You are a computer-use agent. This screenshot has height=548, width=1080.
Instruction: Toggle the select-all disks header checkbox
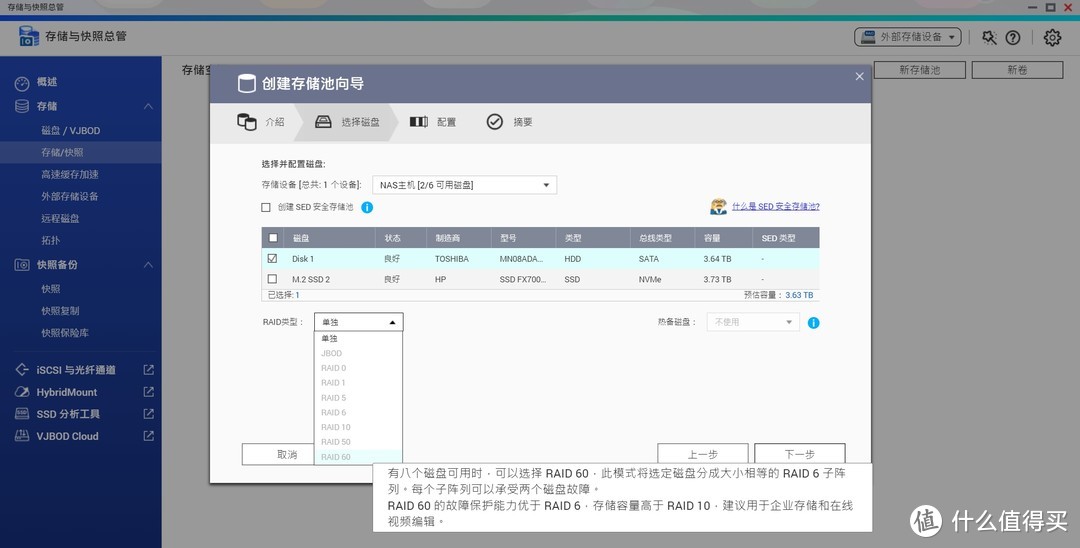pos(273,238)
